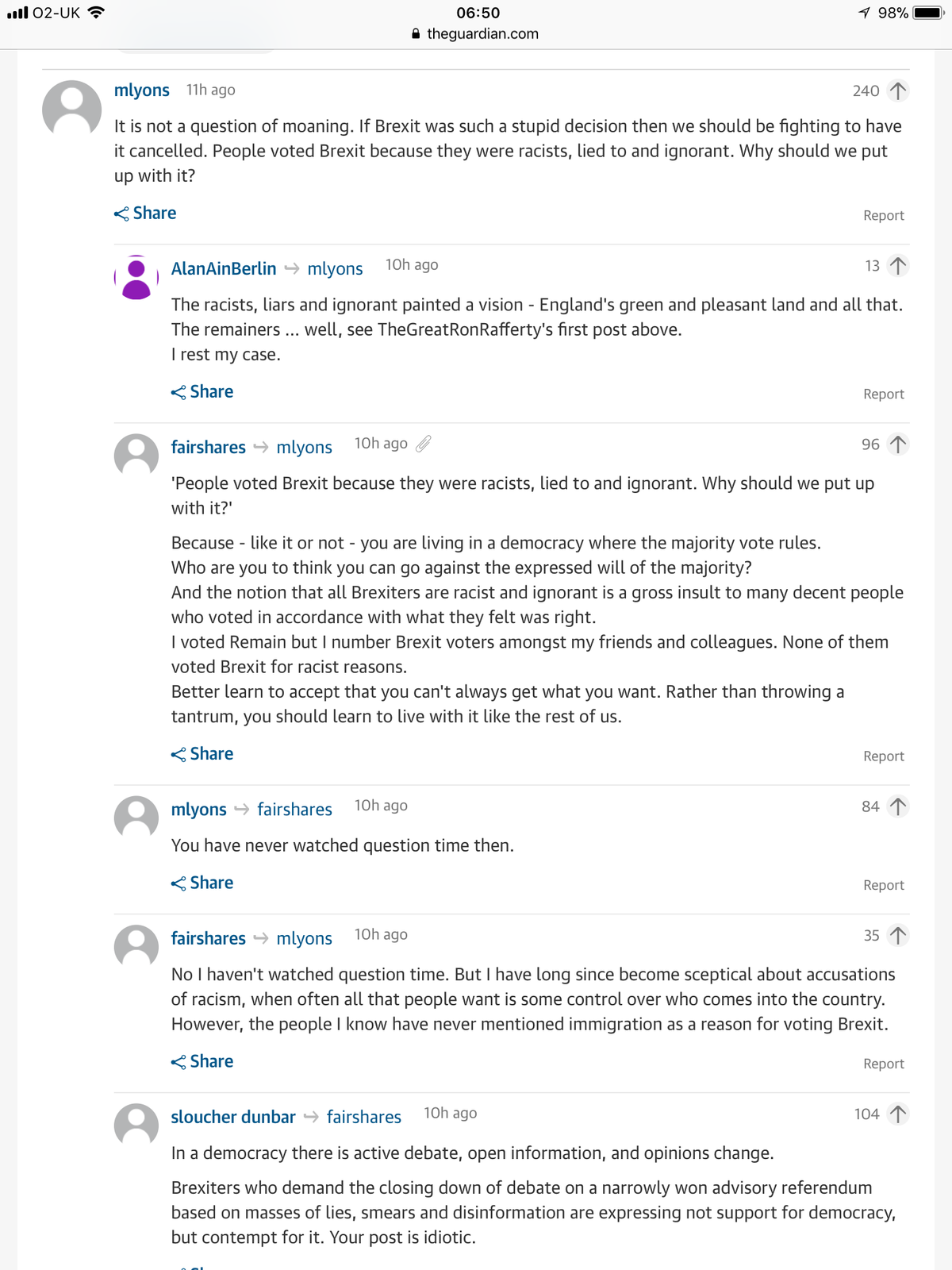Image resolution: width=952 pixels, height=1270 pixels.
Task: Report mlyons' top comment
Action: tap(884, 215)
